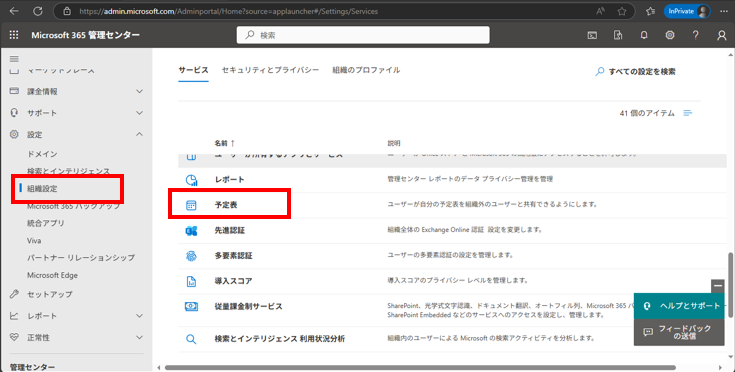Open the app launcher waffle icon

coord(14,35)
